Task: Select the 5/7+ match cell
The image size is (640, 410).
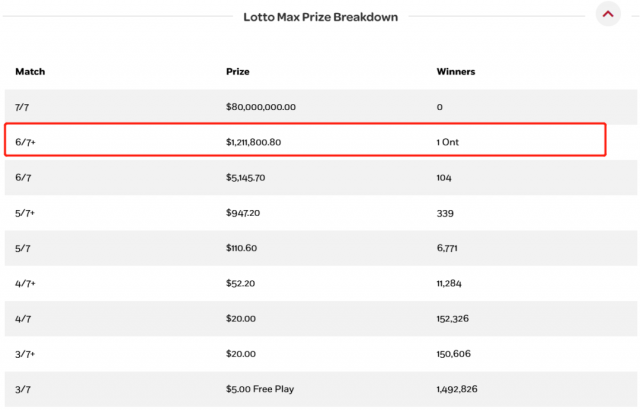Action: (26, 213)
